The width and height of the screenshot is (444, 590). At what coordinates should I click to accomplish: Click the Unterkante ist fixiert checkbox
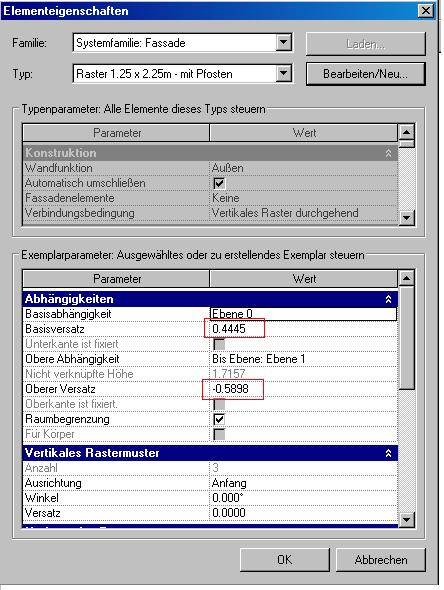(x=219, y=344)
